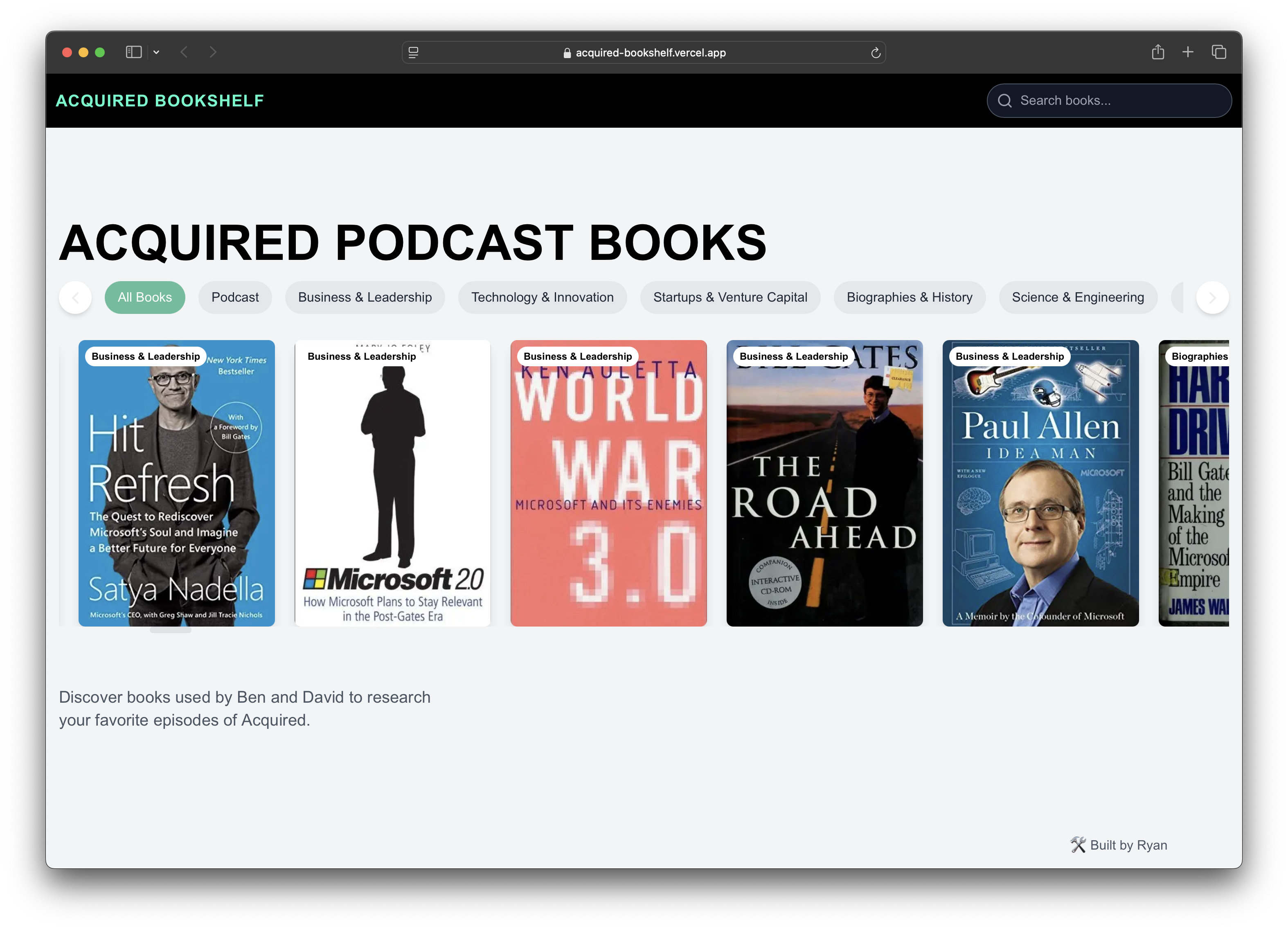Open a new tab with the plus icon

[x=1187, y=52]
